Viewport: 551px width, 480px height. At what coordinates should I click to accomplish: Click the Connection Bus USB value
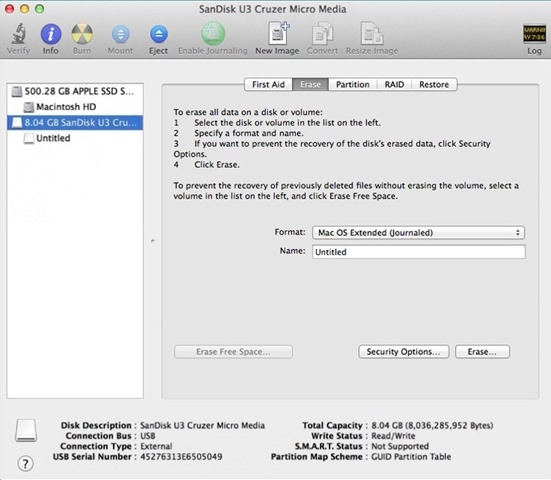click(148, 436)
